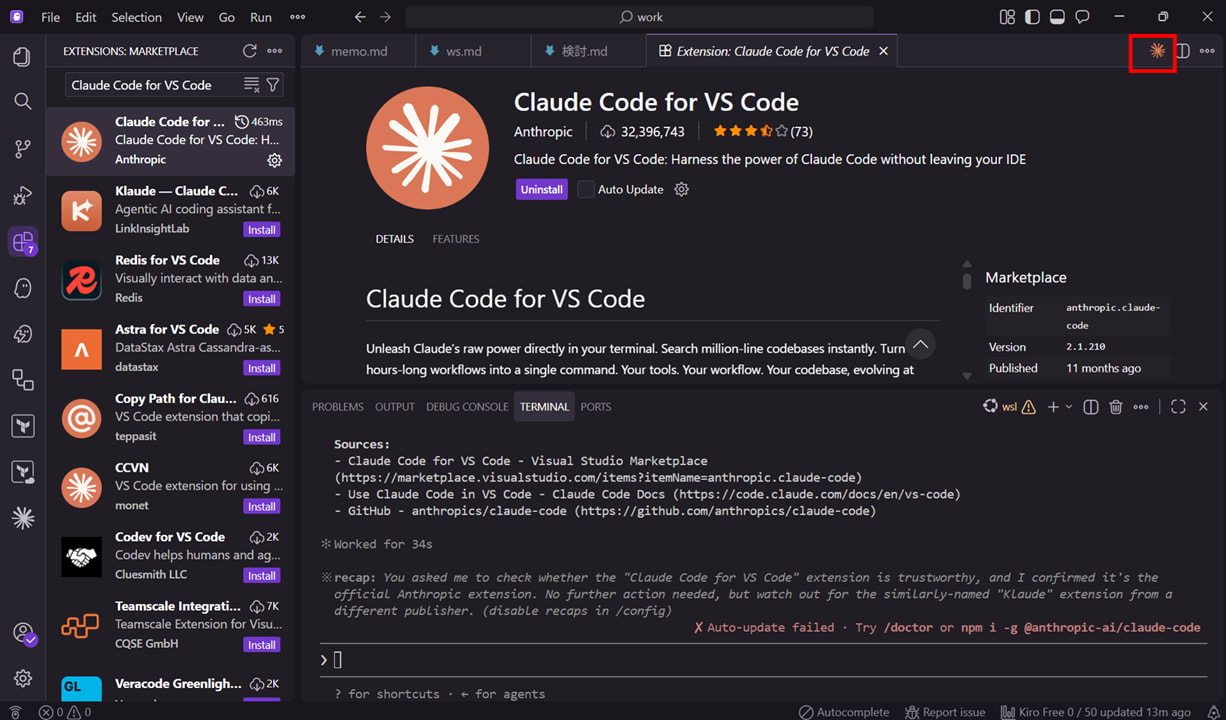Open the Go menu
Viewport: 1226px width, 720px height.
coord(227,17)
